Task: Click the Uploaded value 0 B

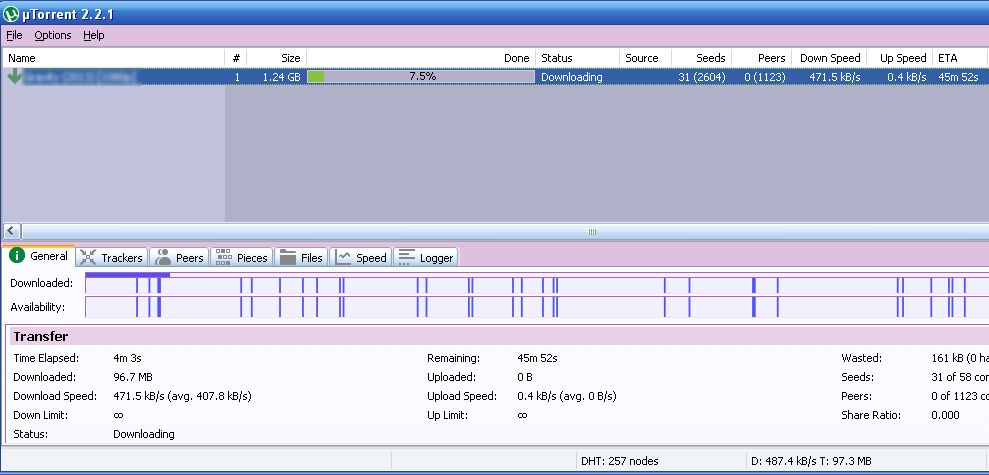Action: pyautogui.click(x=525, y=377)
